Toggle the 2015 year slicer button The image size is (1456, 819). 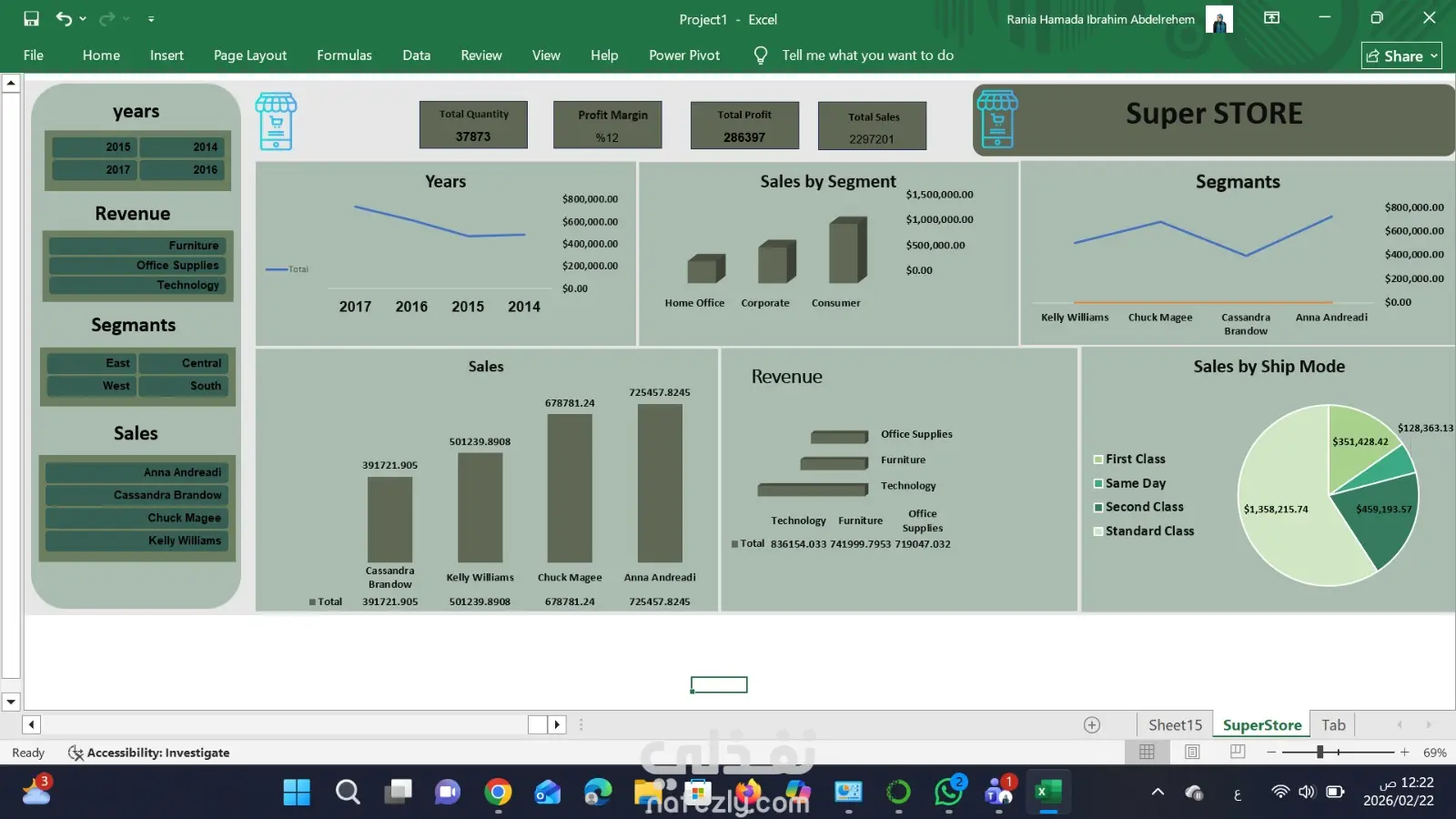(95, 147)
